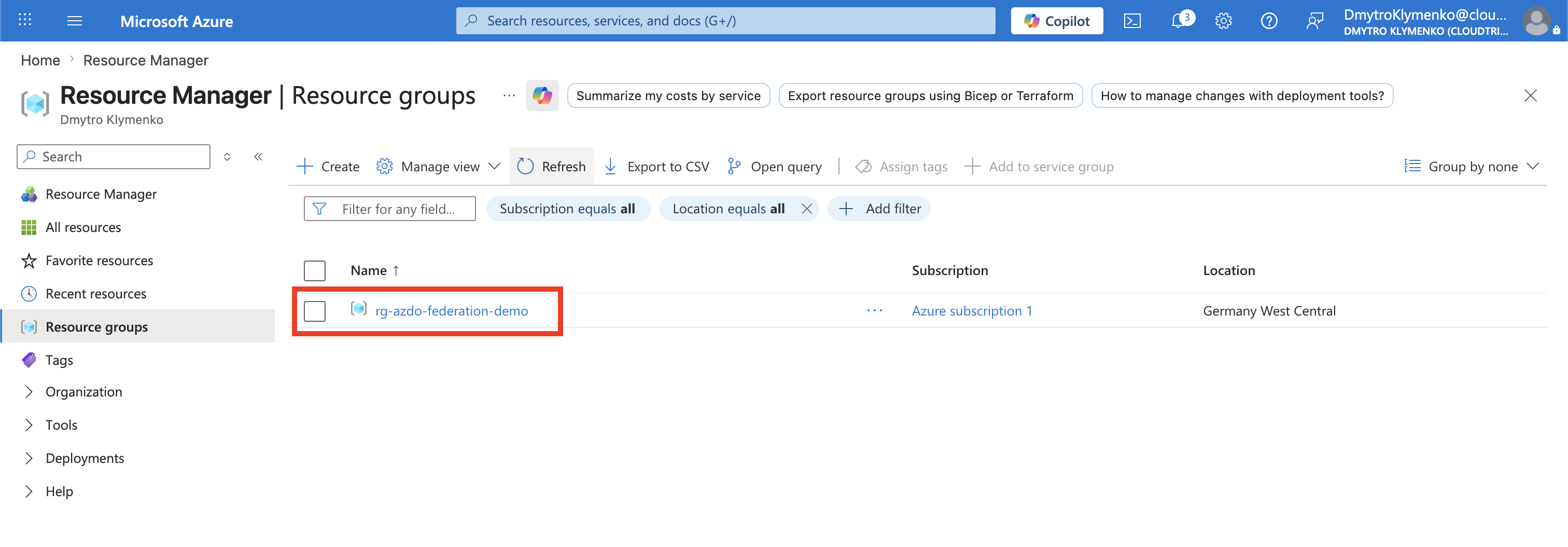1568x547 pixels.
Task: Click the expand/collapse all sidebar arrows icon
Action: 227,157
